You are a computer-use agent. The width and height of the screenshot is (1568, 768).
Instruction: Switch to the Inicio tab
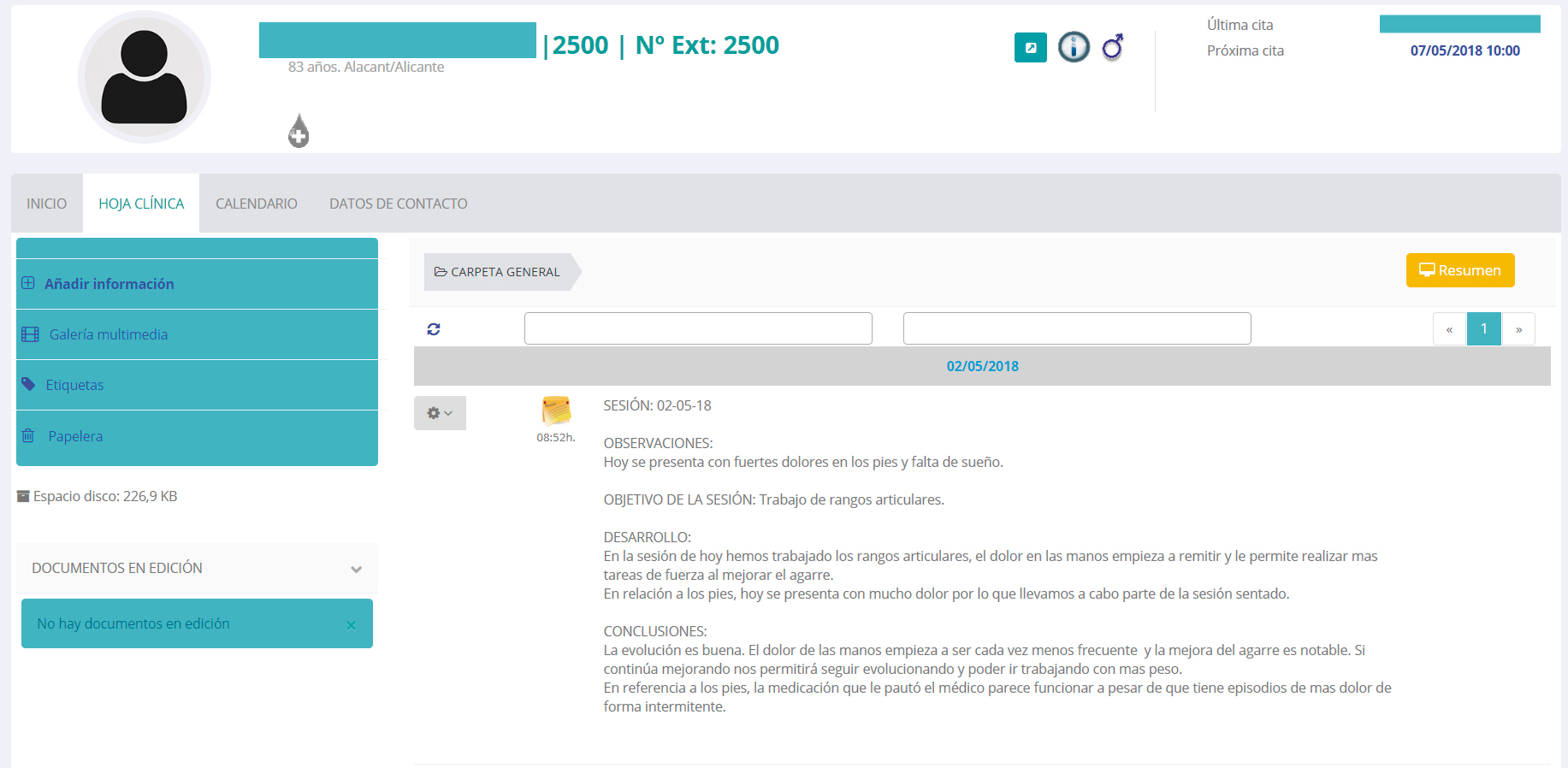click(x=46, y=204)
